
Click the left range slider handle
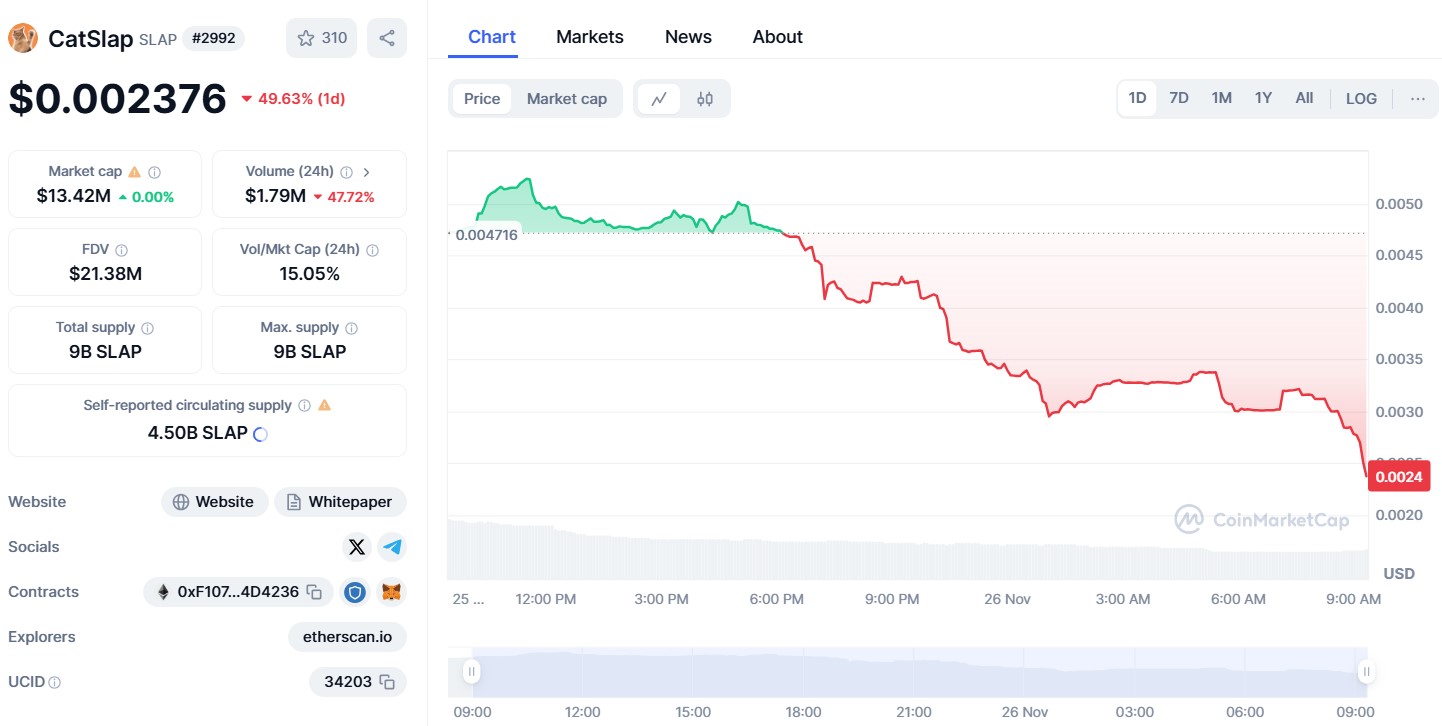[x=471, y=672]
